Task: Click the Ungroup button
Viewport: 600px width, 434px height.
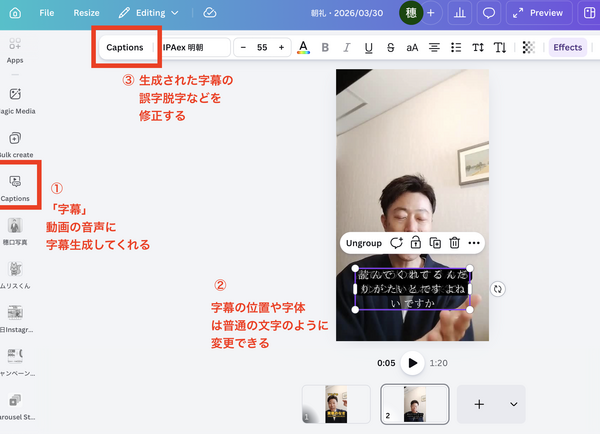Action: pos(362,242)
